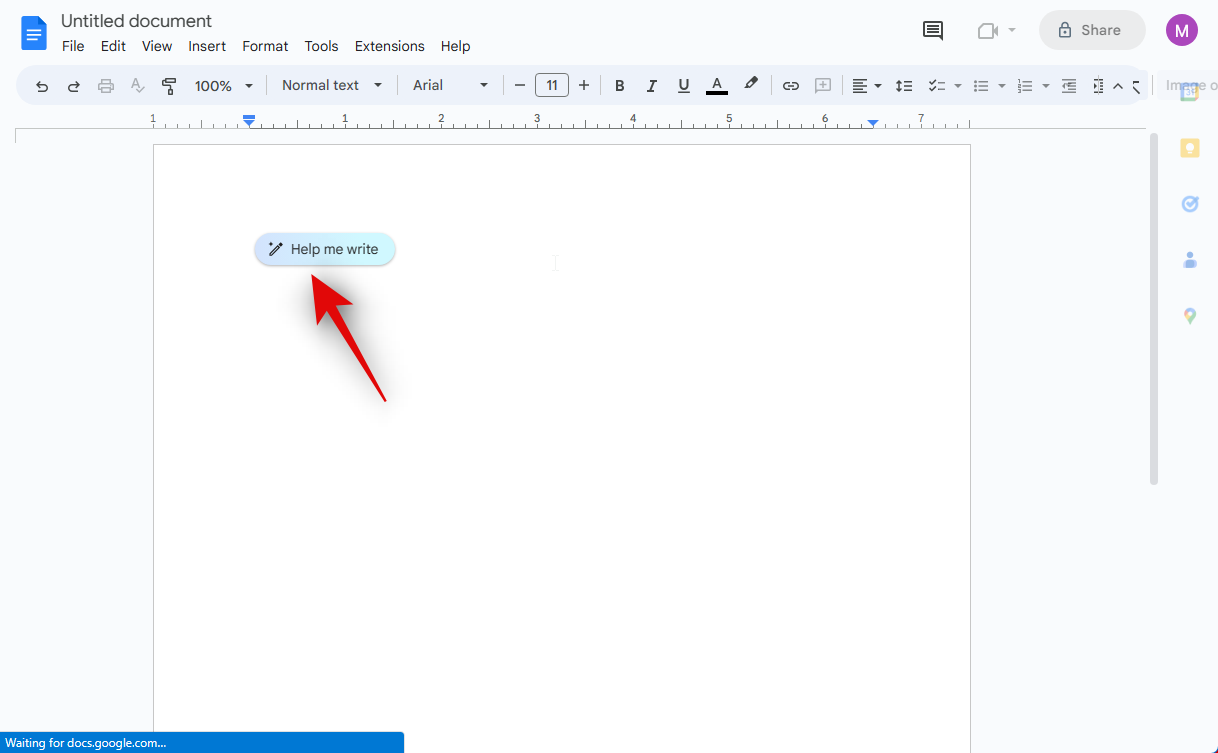The image size is (1218, 753).
Task: Open the Extensions menu
Action: (x=390, y=46)
